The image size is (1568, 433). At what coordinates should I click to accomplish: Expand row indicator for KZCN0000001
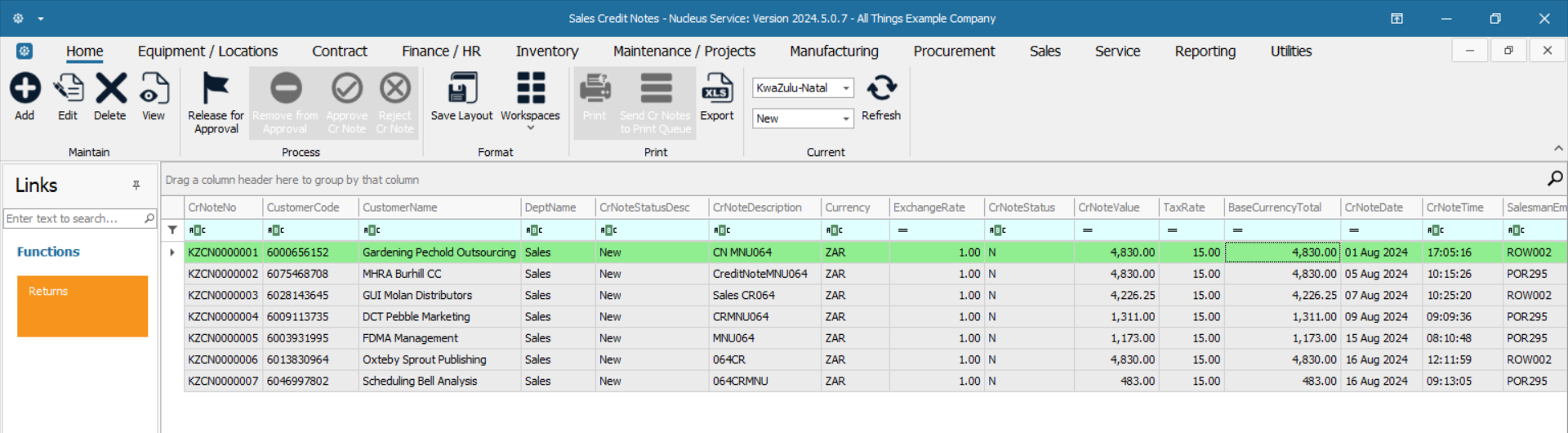tap(172, 252)
